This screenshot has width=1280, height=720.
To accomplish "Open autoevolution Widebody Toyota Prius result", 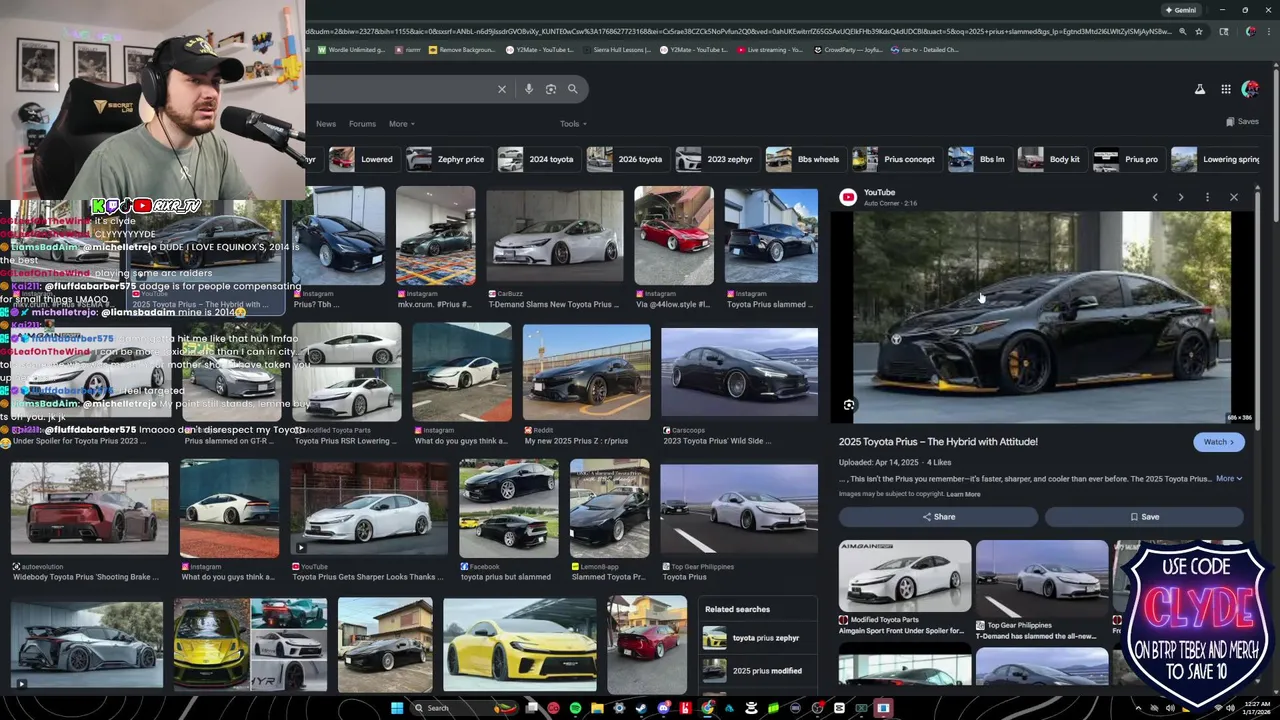I will (90, 520).
